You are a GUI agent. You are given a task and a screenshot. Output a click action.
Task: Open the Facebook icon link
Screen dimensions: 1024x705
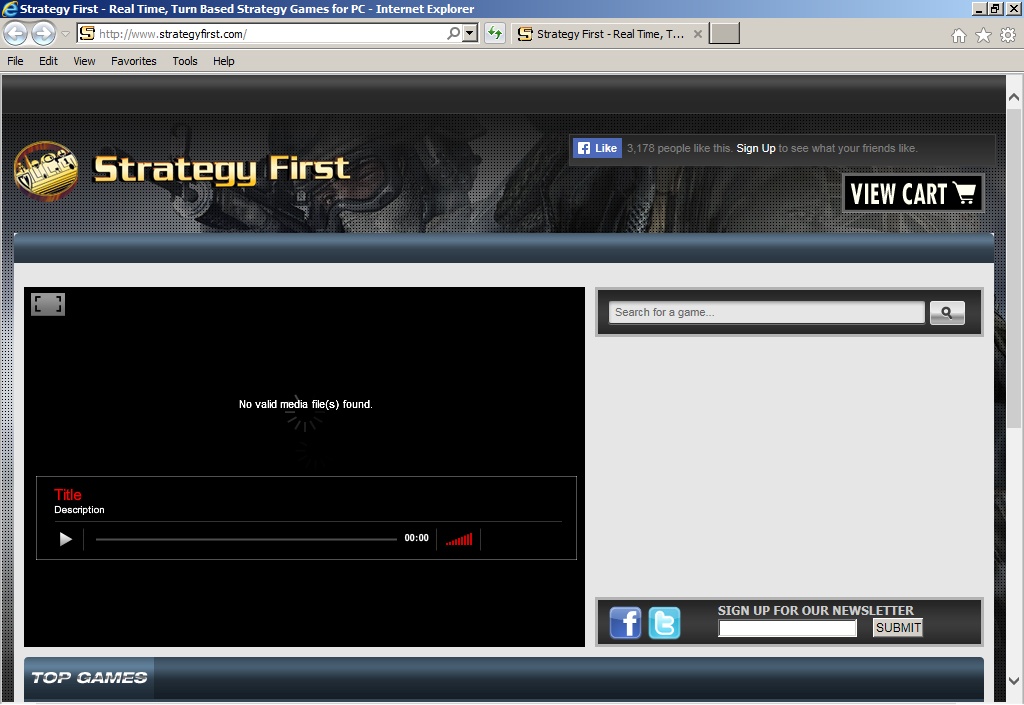(x=626, y=623)
